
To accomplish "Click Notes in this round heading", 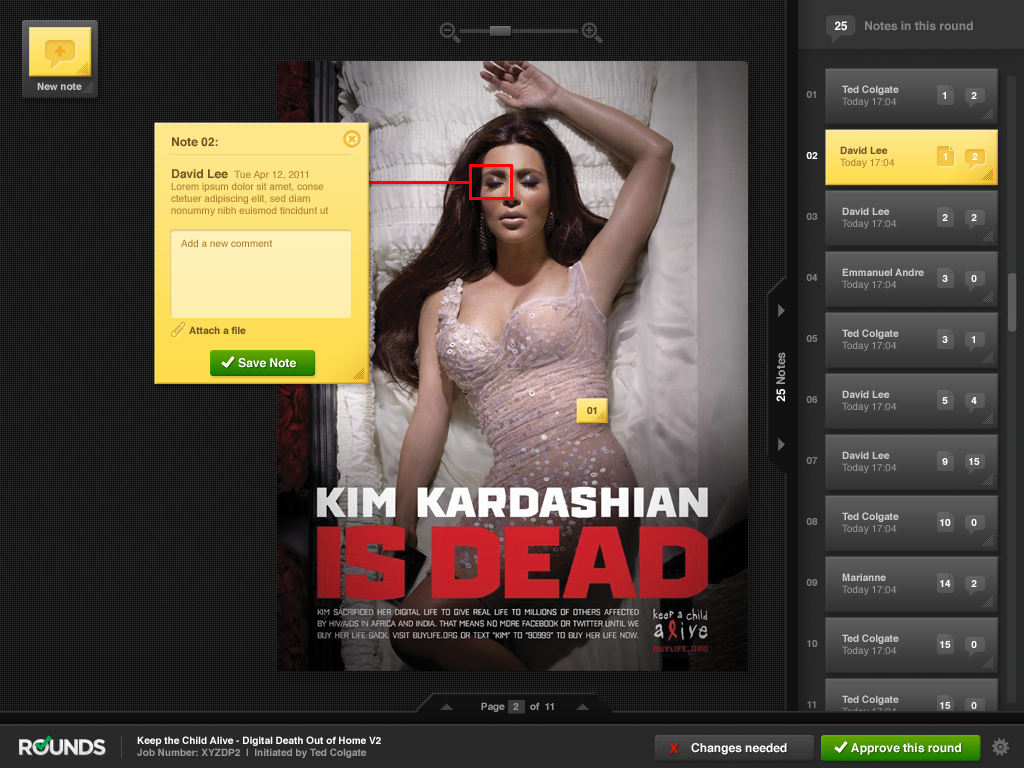I will [x=918, y=26].
